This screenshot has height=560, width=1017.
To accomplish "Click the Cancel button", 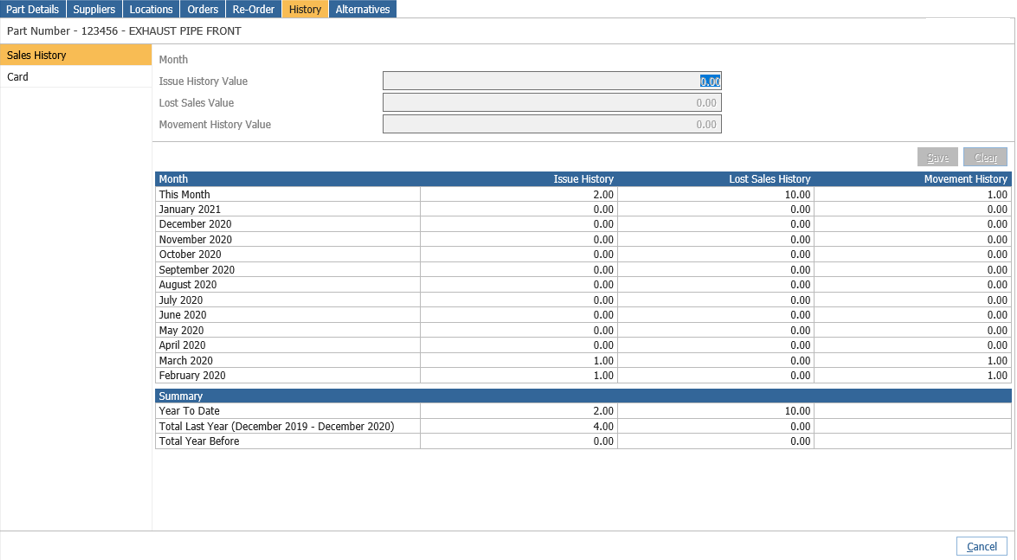I will point(981,546).
